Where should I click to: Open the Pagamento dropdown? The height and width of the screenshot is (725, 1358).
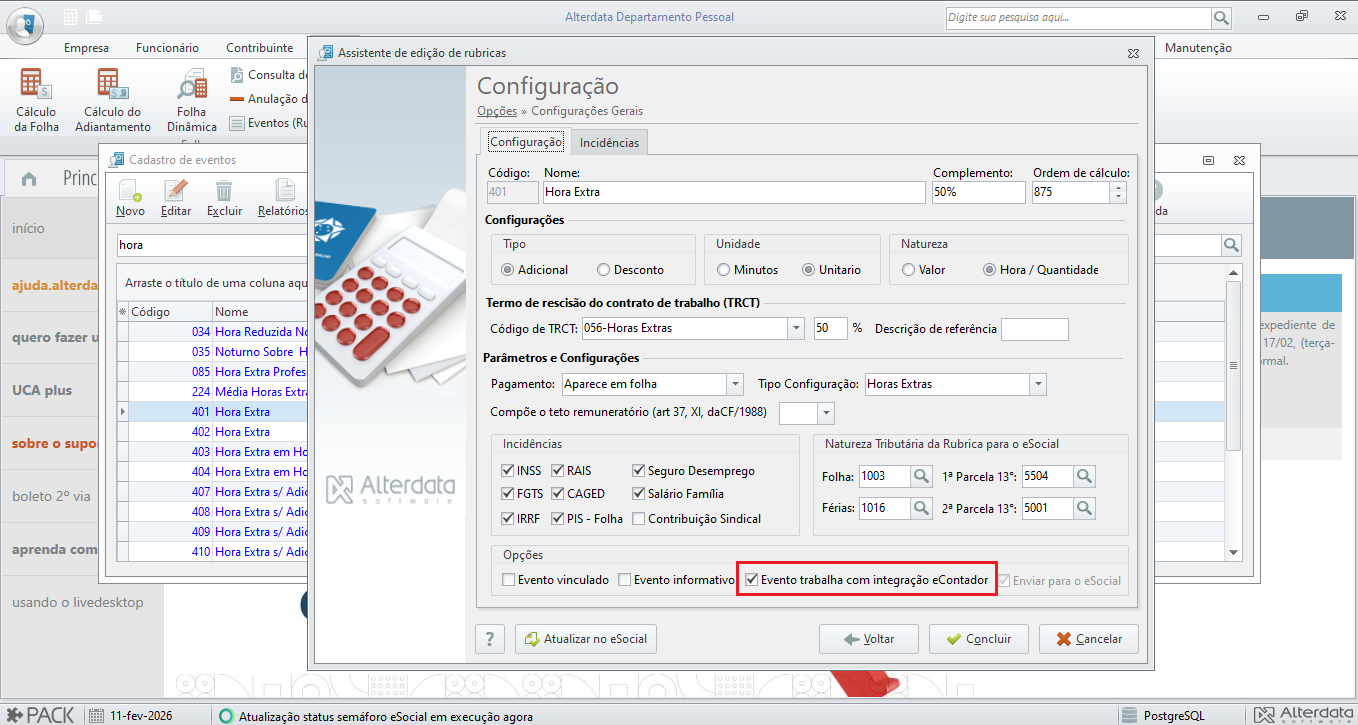click(735, 384)
